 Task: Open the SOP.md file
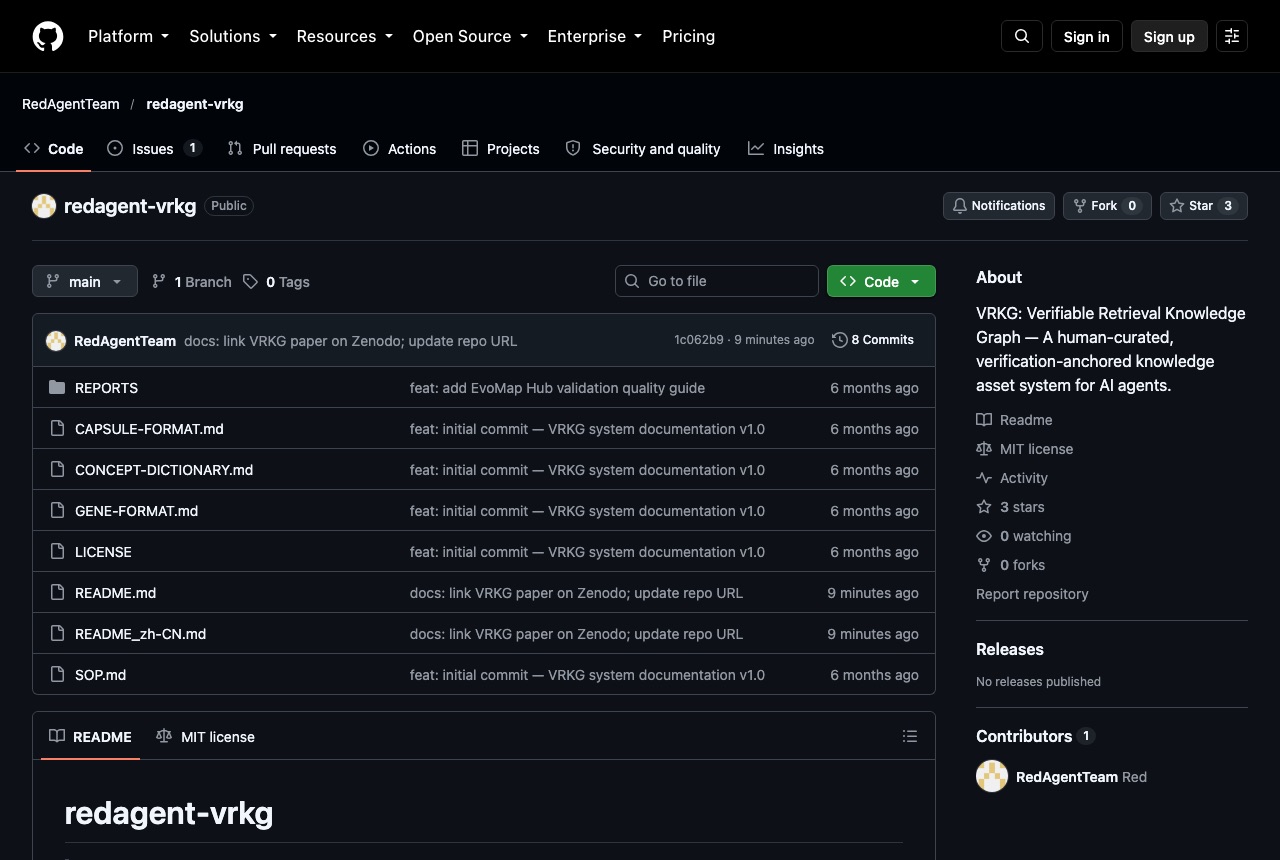100,675
